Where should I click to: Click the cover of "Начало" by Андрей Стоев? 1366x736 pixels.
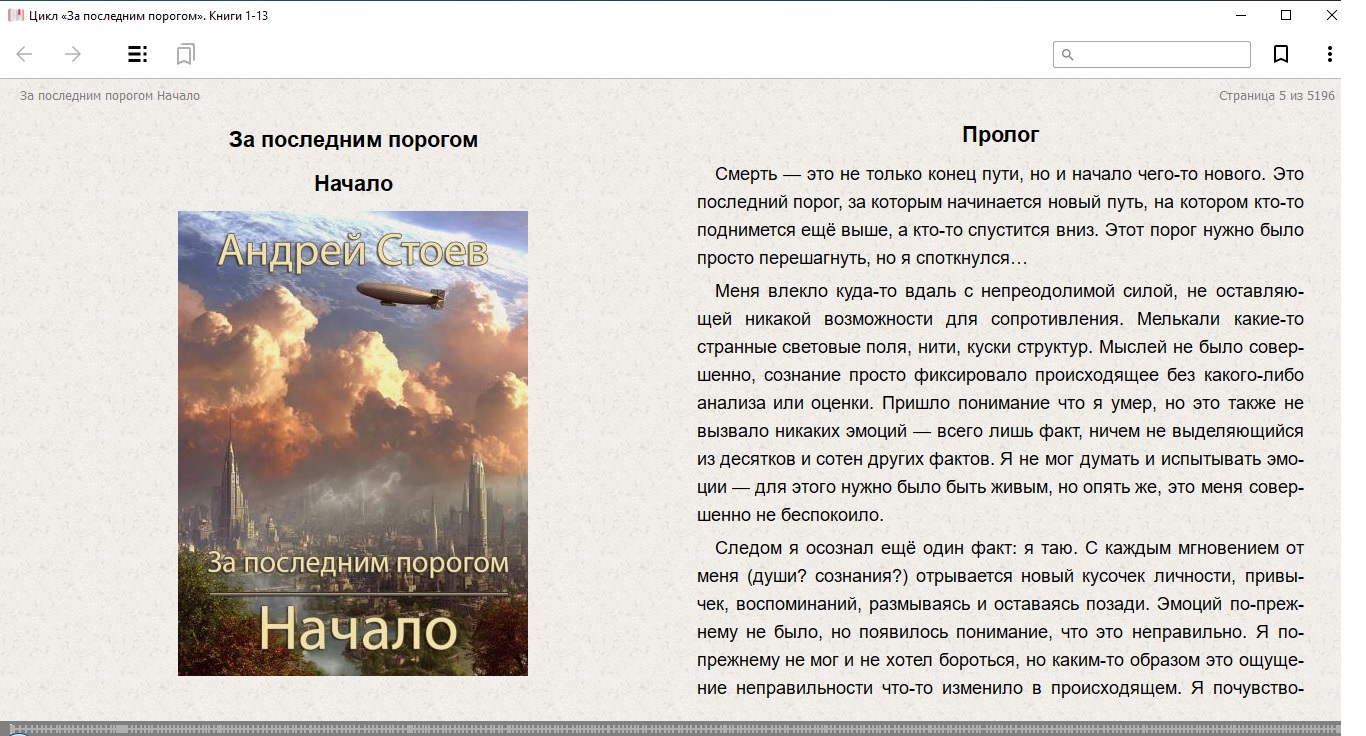click(x=352, y=440)
